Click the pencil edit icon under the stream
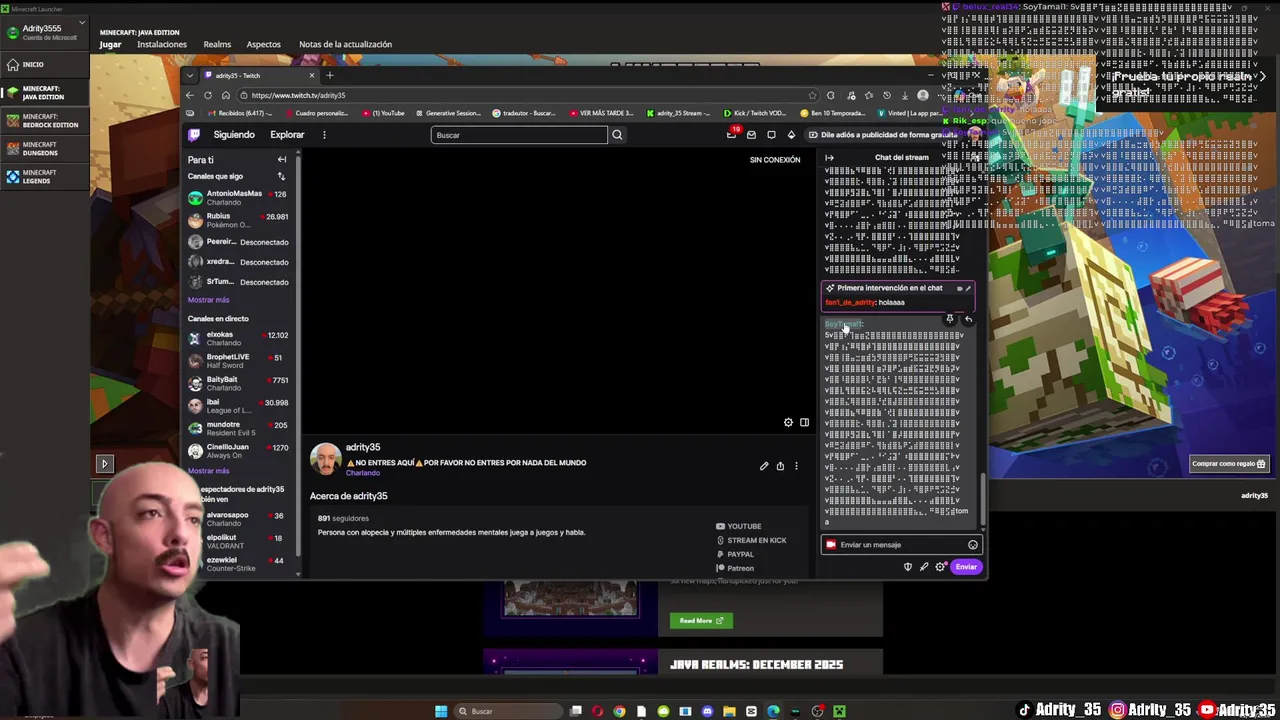This screenshot has height=720, width=1280. (x=764, y=466)
